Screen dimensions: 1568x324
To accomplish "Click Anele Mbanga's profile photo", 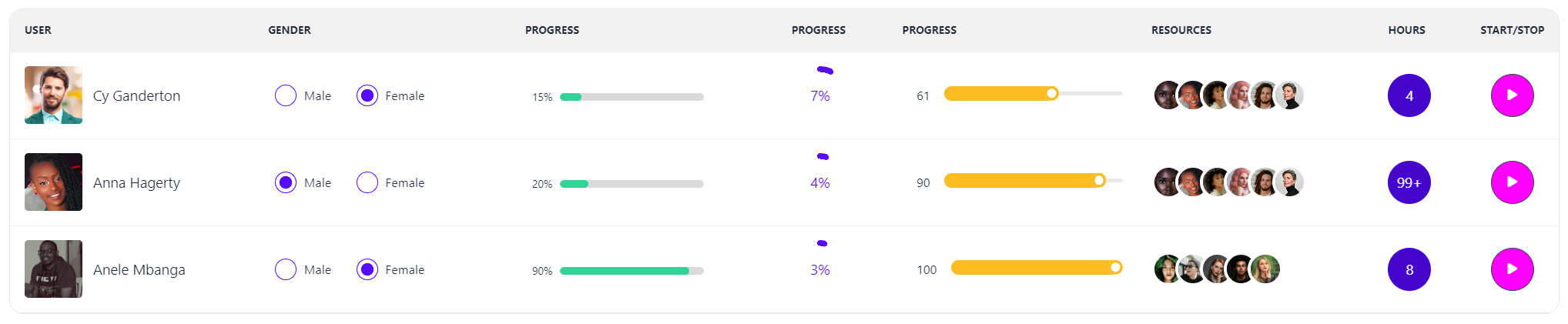I will (x=53, y=269).
